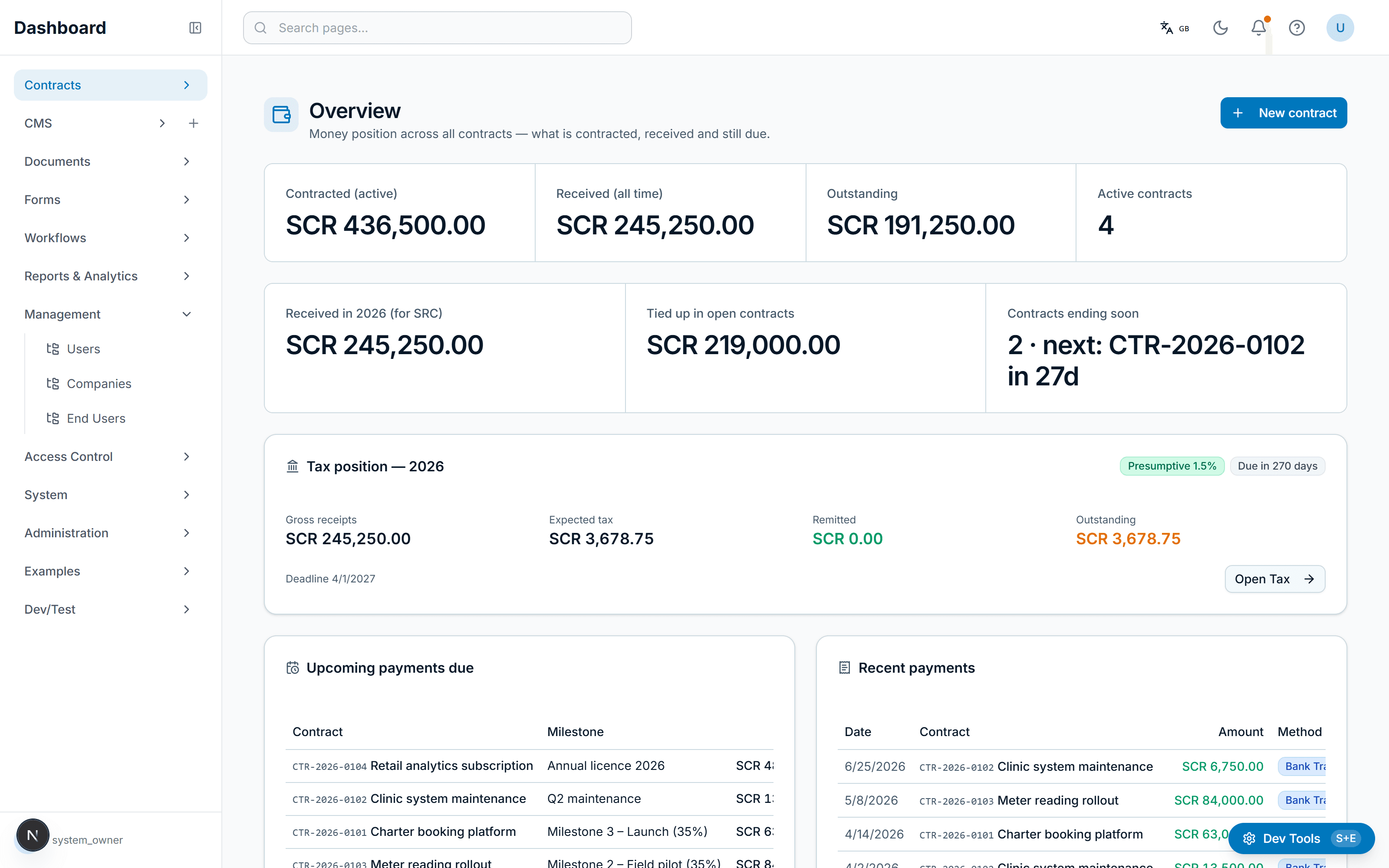Click the system_owner label
The height and width of the screenshot is (868, 1389).
(x=87, y=840)
